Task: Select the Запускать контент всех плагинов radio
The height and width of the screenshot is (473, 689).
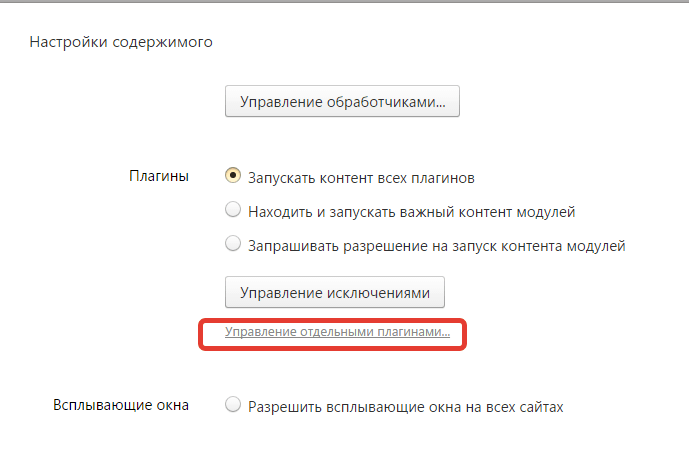Action: 233,177
